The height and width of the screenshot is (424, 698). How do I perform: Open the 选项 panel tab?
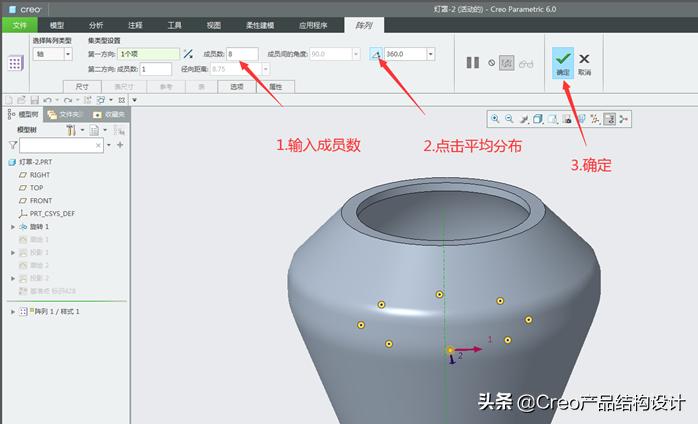(237, 87)
